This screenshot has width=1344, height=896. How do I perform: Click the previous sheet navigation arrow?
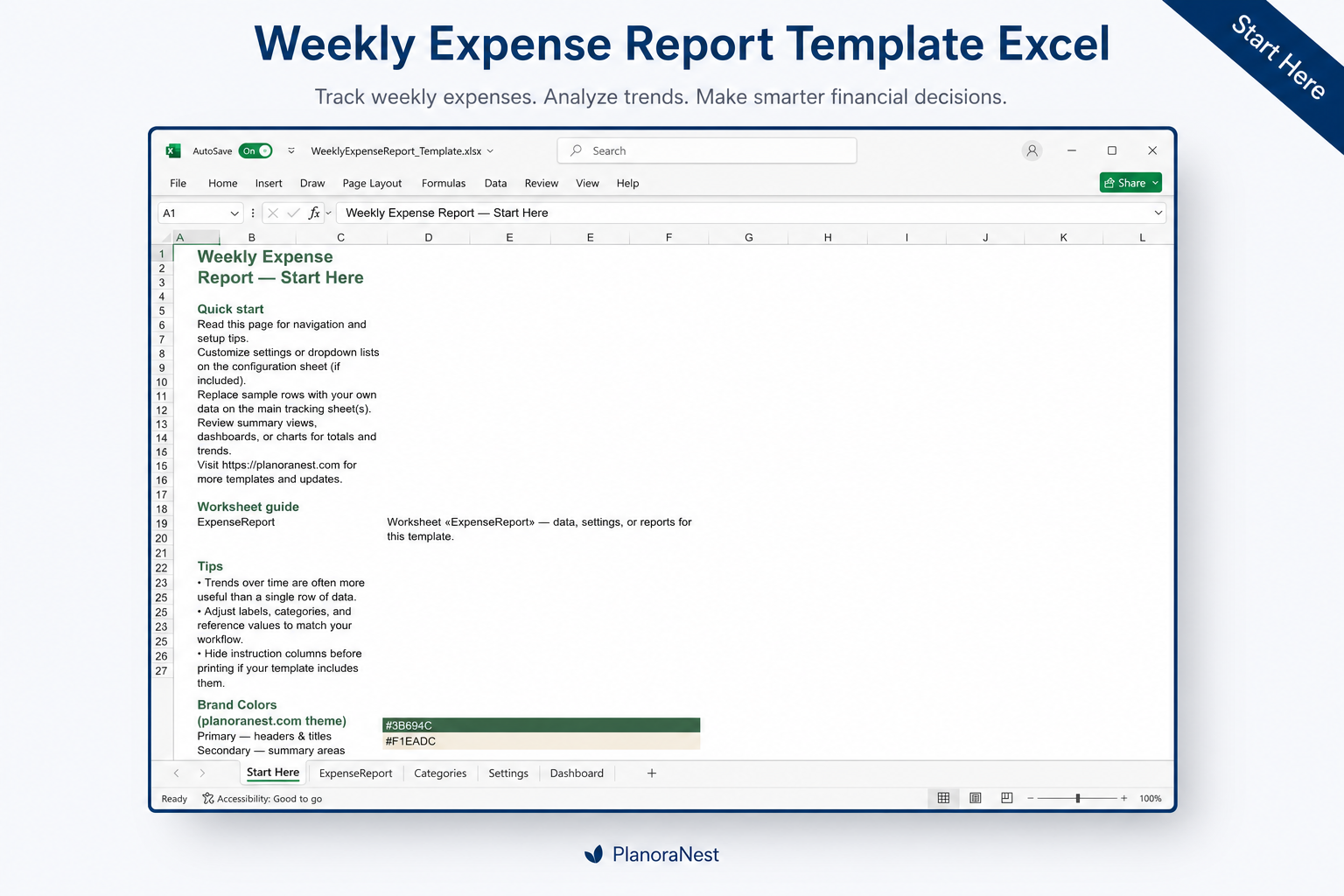pyautogui.click(x=176, y=773)
